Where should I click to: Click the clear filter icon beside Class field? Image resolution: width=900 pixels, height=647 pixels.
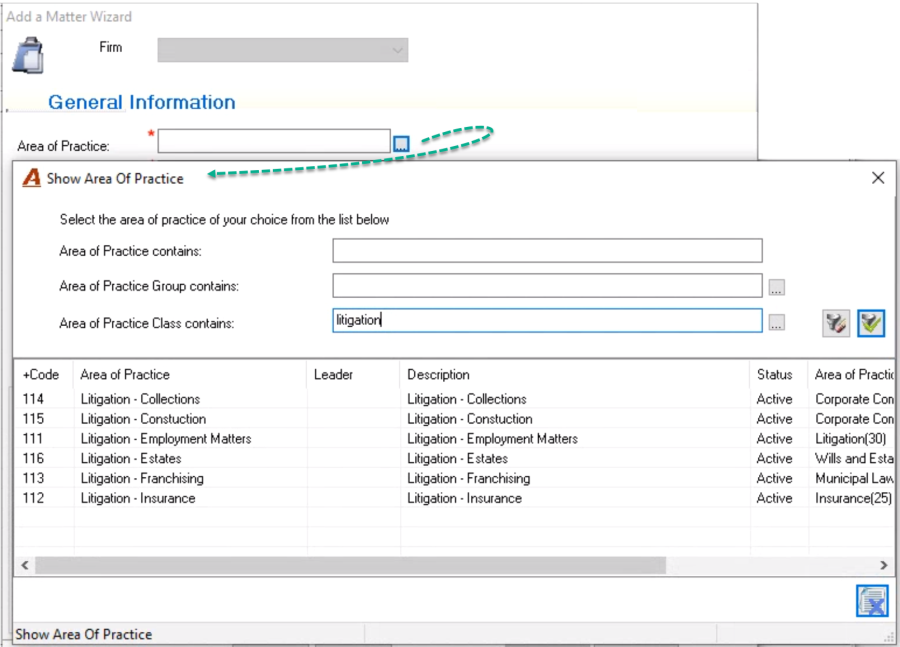836,323
